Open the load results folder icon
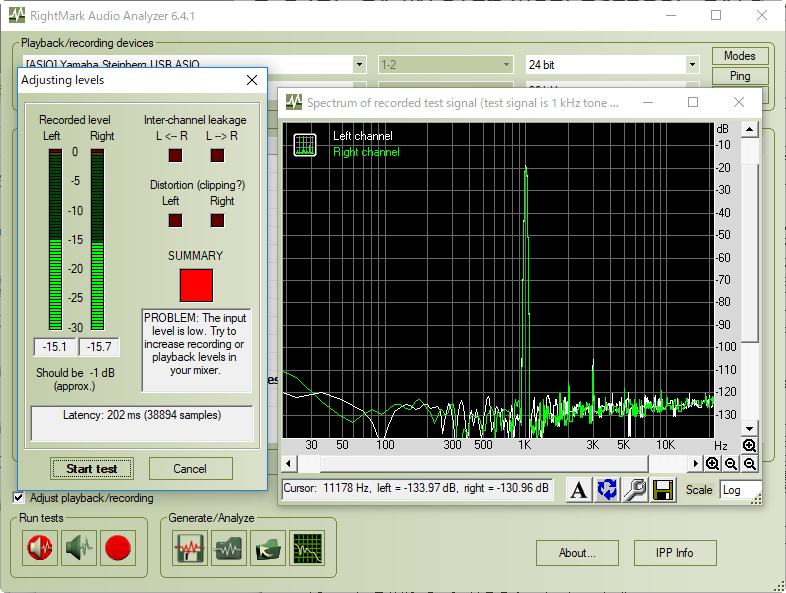Screen dimensions: 786x593 (268, 548)
